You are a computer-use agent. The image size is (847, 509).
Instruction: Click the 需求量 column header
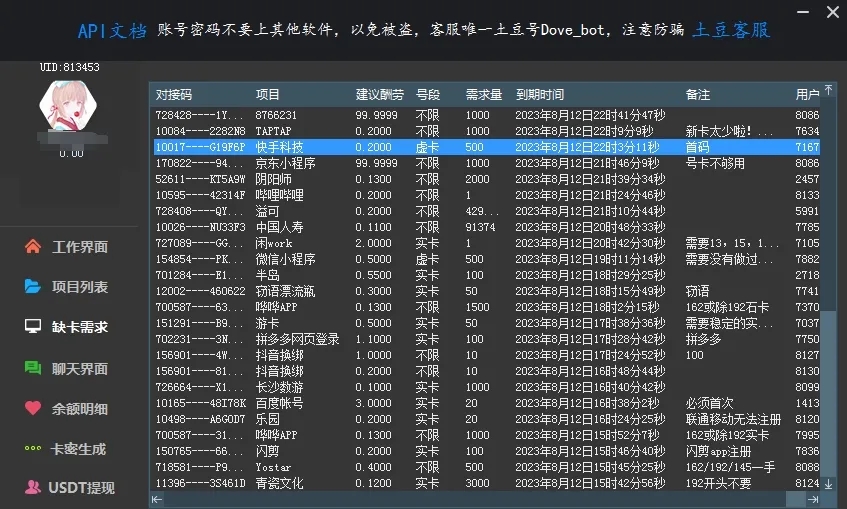pyautogui.click(x=484, y=95)
